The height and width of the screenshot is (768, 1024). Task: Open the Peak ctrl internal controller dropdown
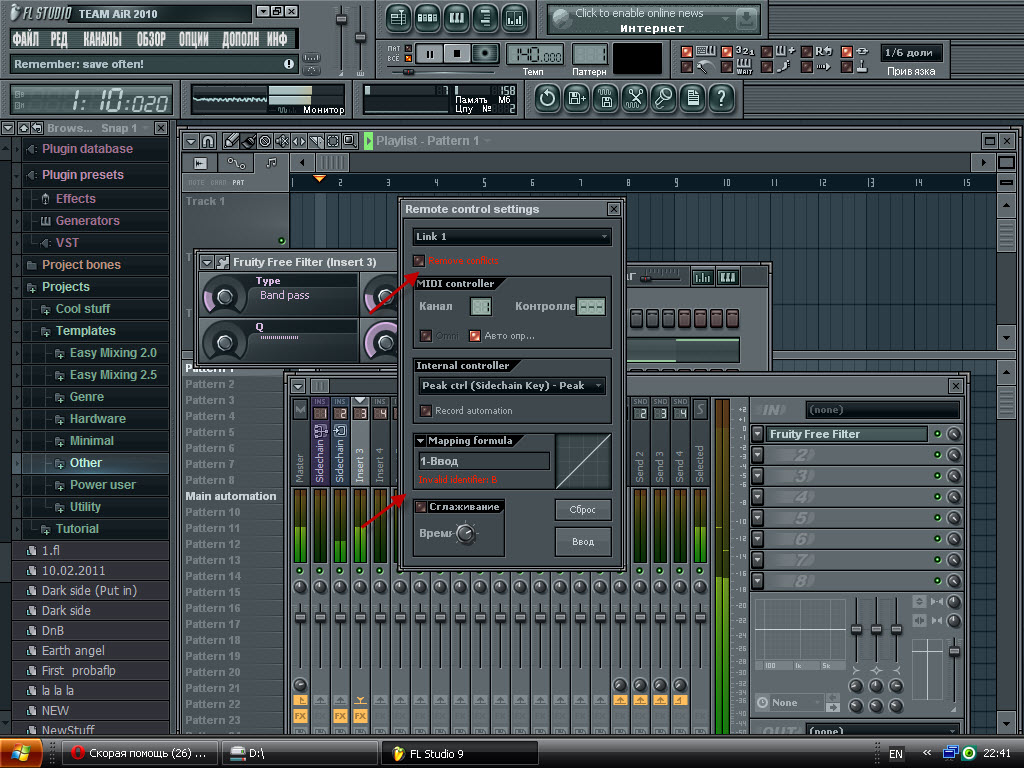pos(512,385)
